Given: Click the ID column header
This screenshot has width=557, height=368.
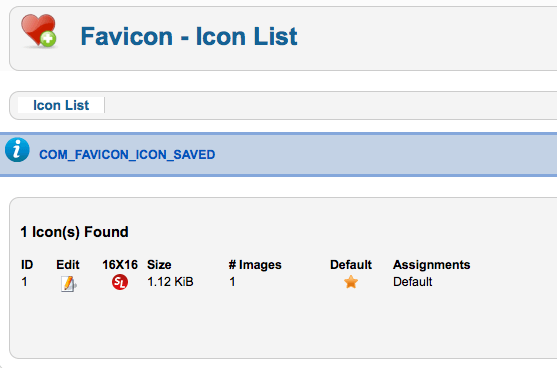Looking at the screenshot, I should (x=27, y=265).
